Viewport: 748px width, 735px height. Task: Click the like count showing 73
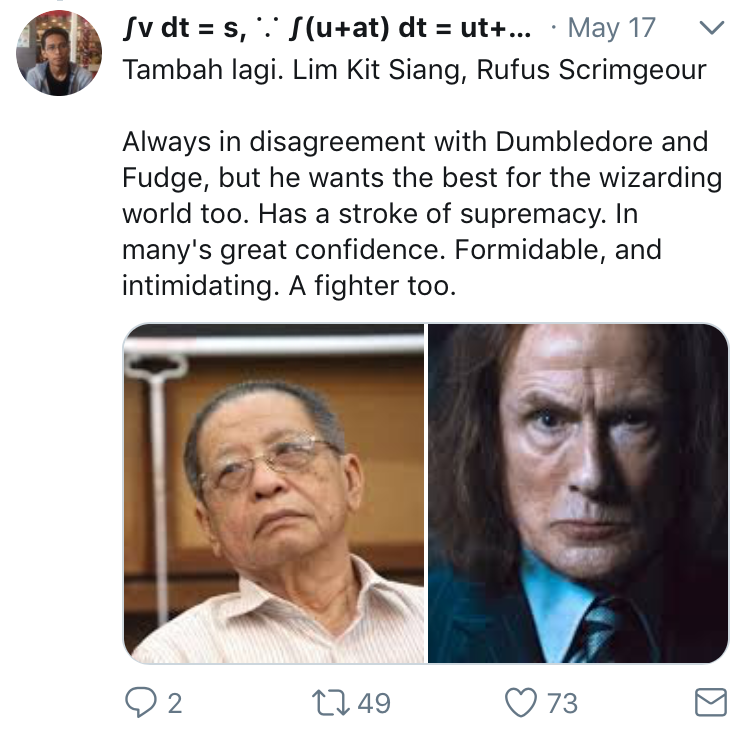click(562, 704)
